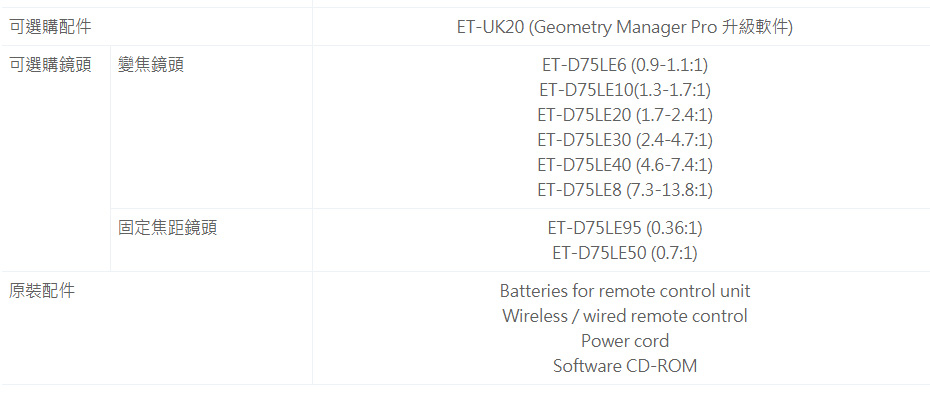Image resolution: width=930 pixels, height=401 pixels.
Task: Select the ET-D75LE40 zoom lens entry
Action: (625, 165)
